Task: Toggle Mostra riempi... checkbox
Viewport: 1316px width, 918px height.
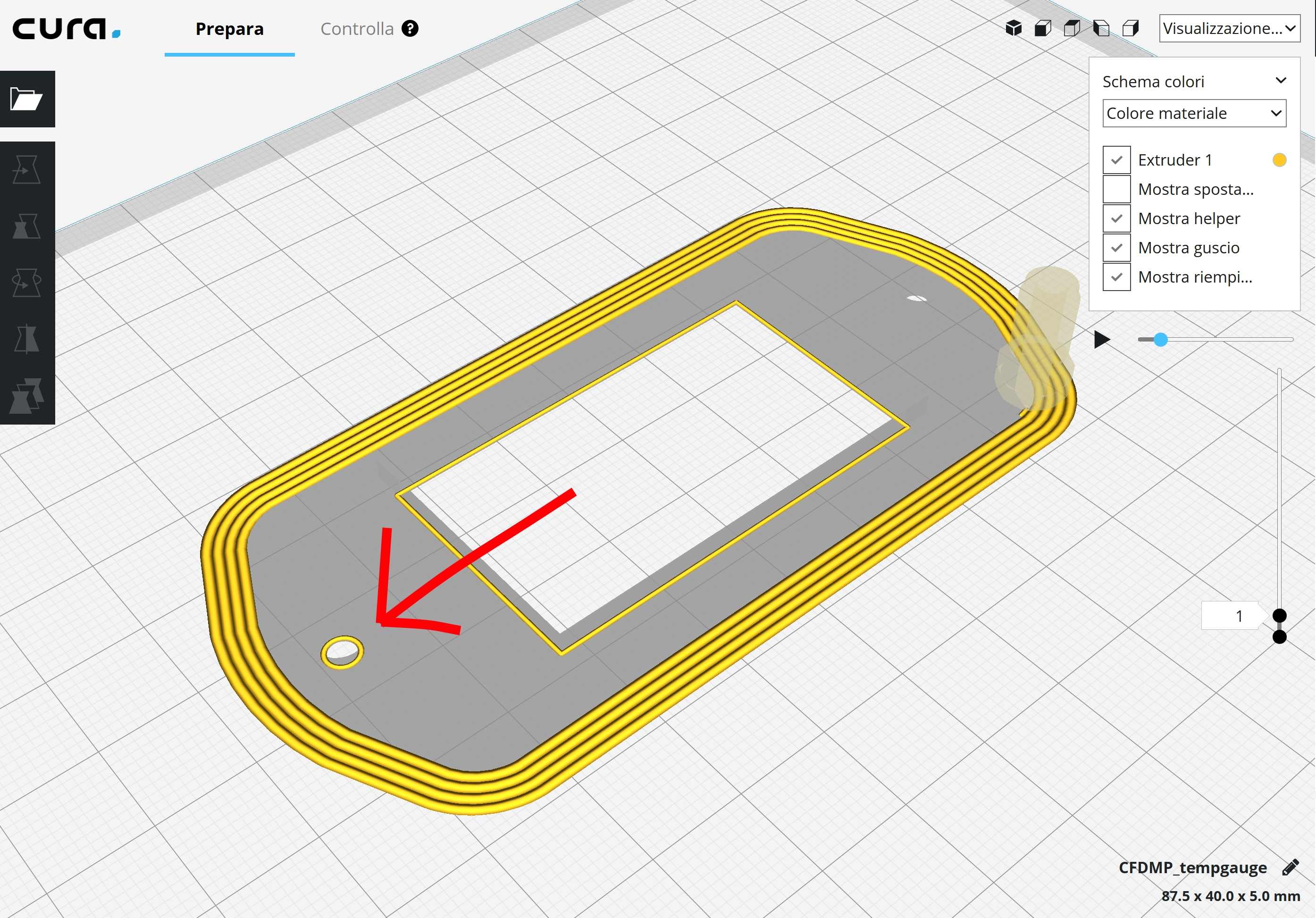Action: coord(1116,277)
